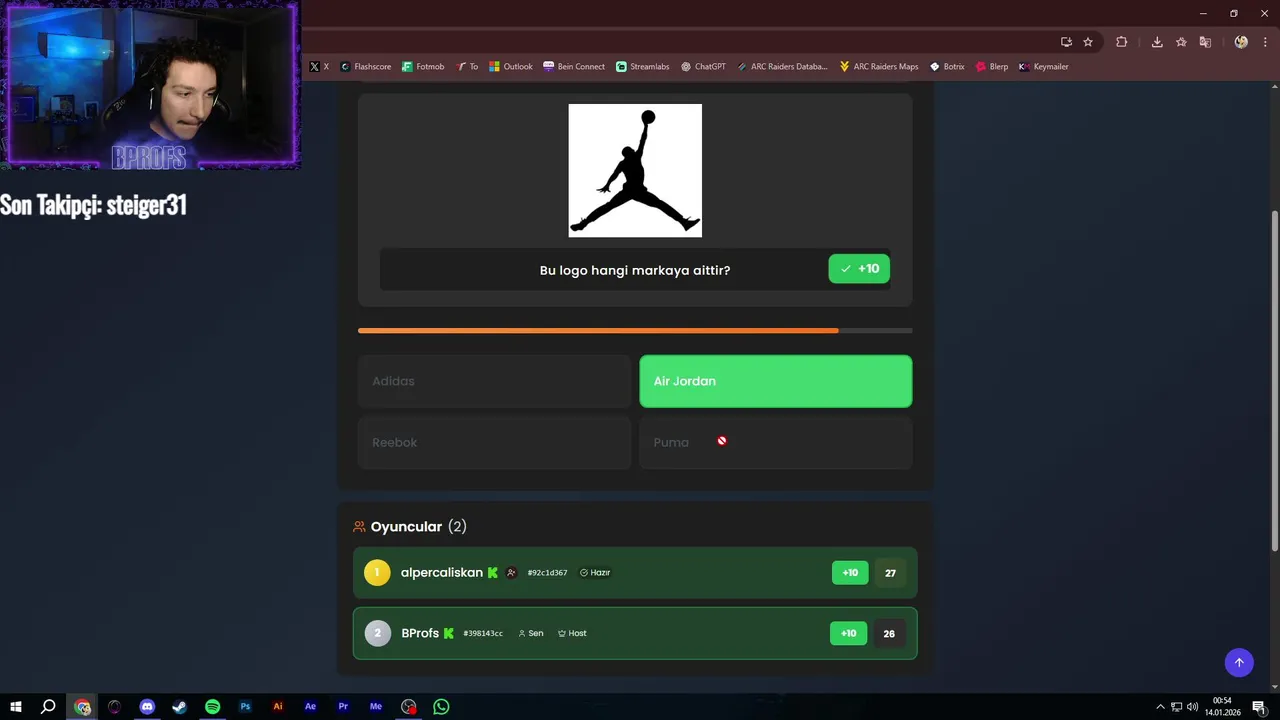Viewport: 1280px width, 720px height.
Task: Open the browser Downloads icon
Action: tap(1157, 42)
